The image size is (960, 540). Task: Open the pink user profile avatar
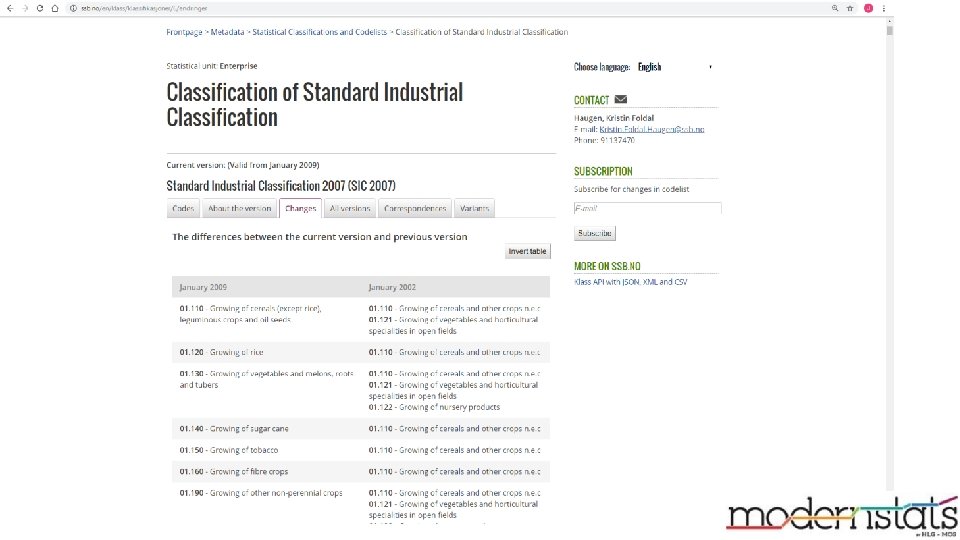coord(868,8)
